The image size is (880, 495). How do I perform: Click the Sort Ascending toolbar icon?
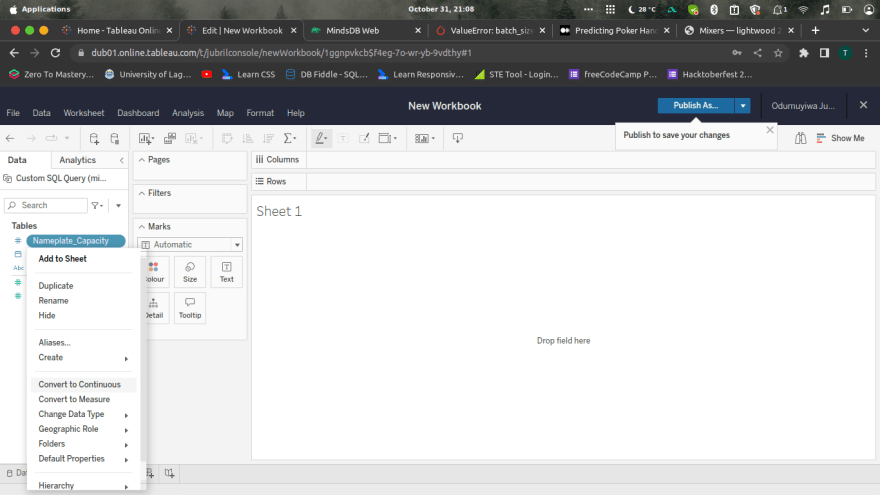click(x=248, y=138)
